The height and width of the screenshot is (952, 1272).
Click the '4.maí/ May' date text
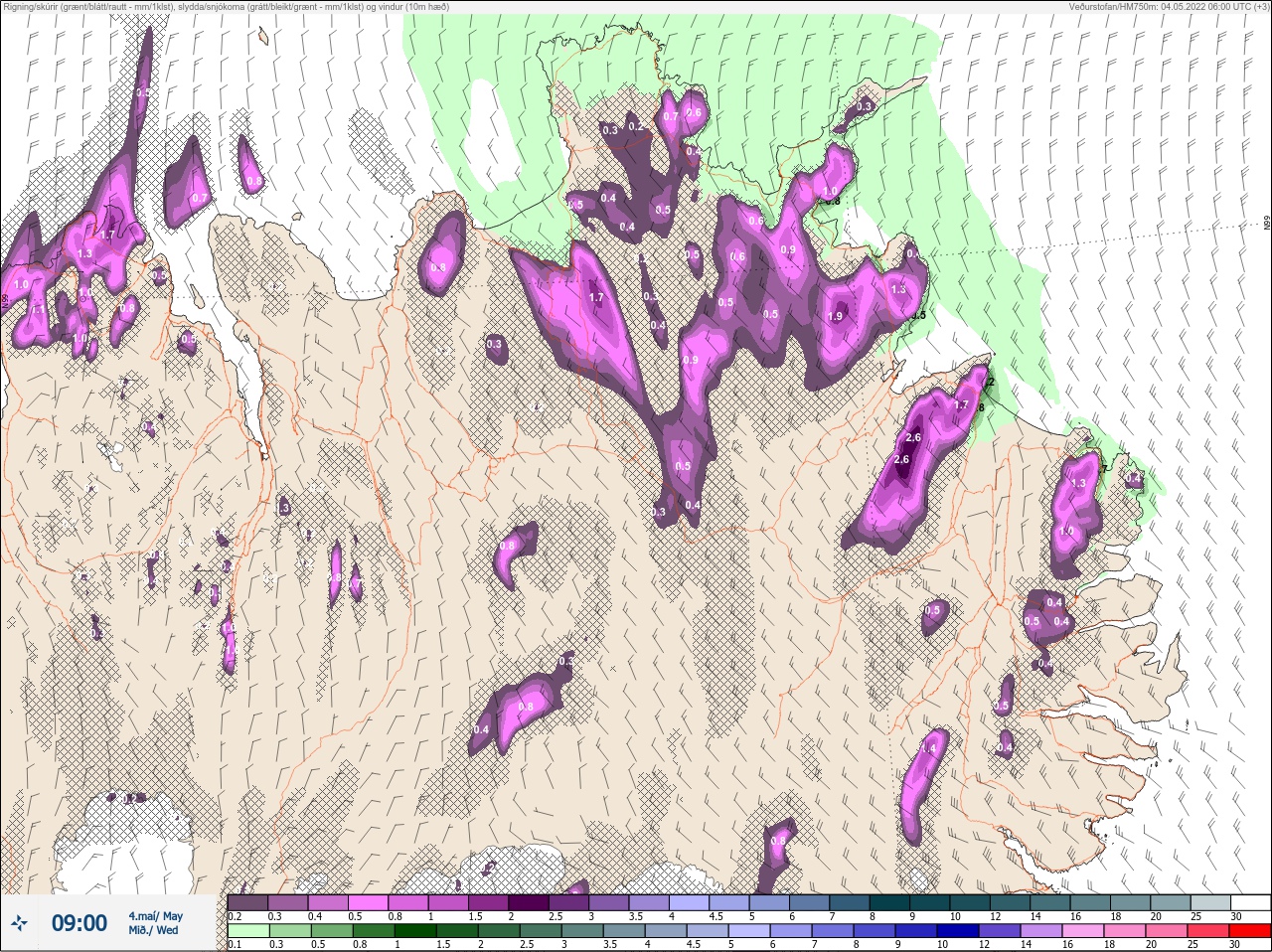(x=156, y=915)
